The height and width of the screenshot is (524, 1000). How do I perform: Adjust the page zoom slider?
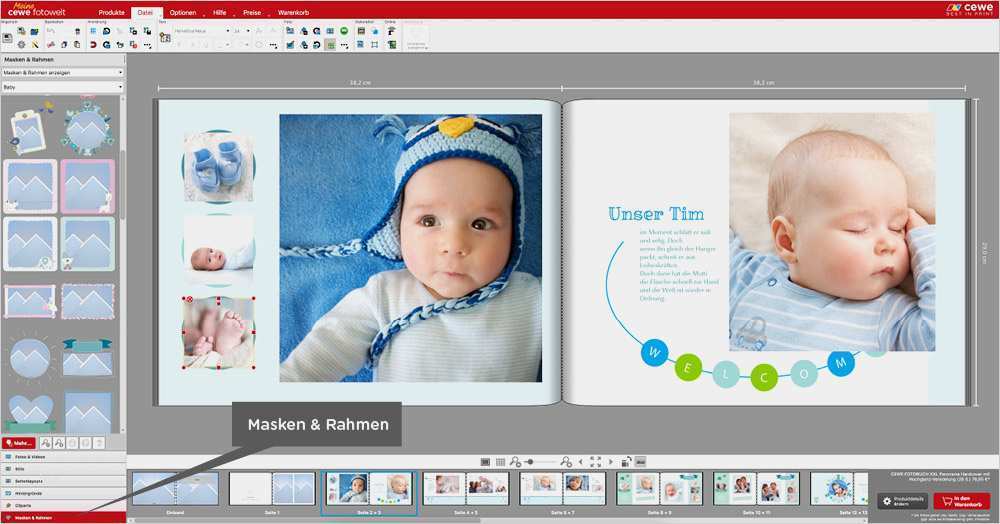[x=531, y=462]
